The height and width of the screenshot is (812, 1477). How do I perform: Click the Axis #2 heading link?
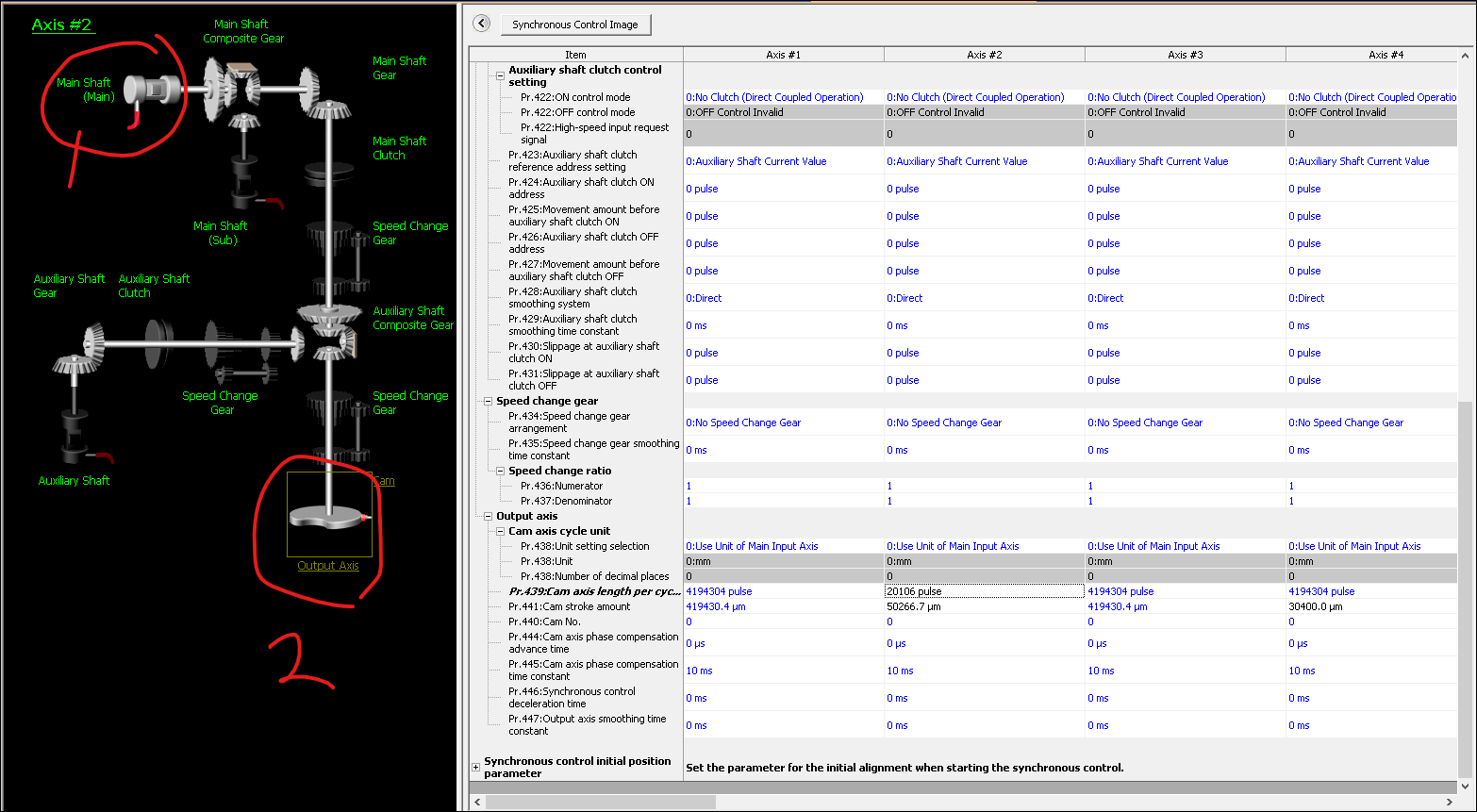point(62,25)
